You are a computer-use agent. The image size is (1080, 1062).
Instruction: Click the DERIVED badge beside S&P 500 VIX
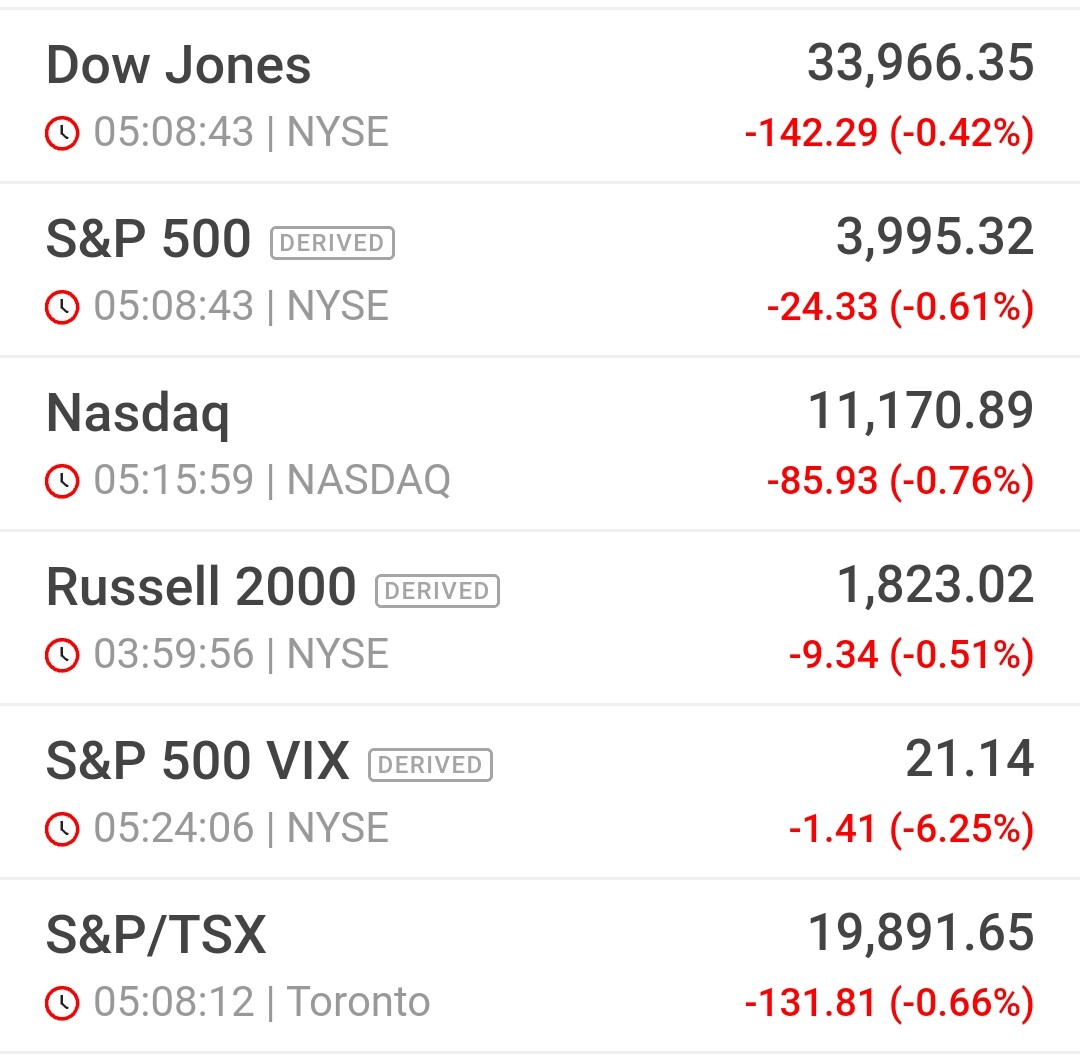click(431, 765)
